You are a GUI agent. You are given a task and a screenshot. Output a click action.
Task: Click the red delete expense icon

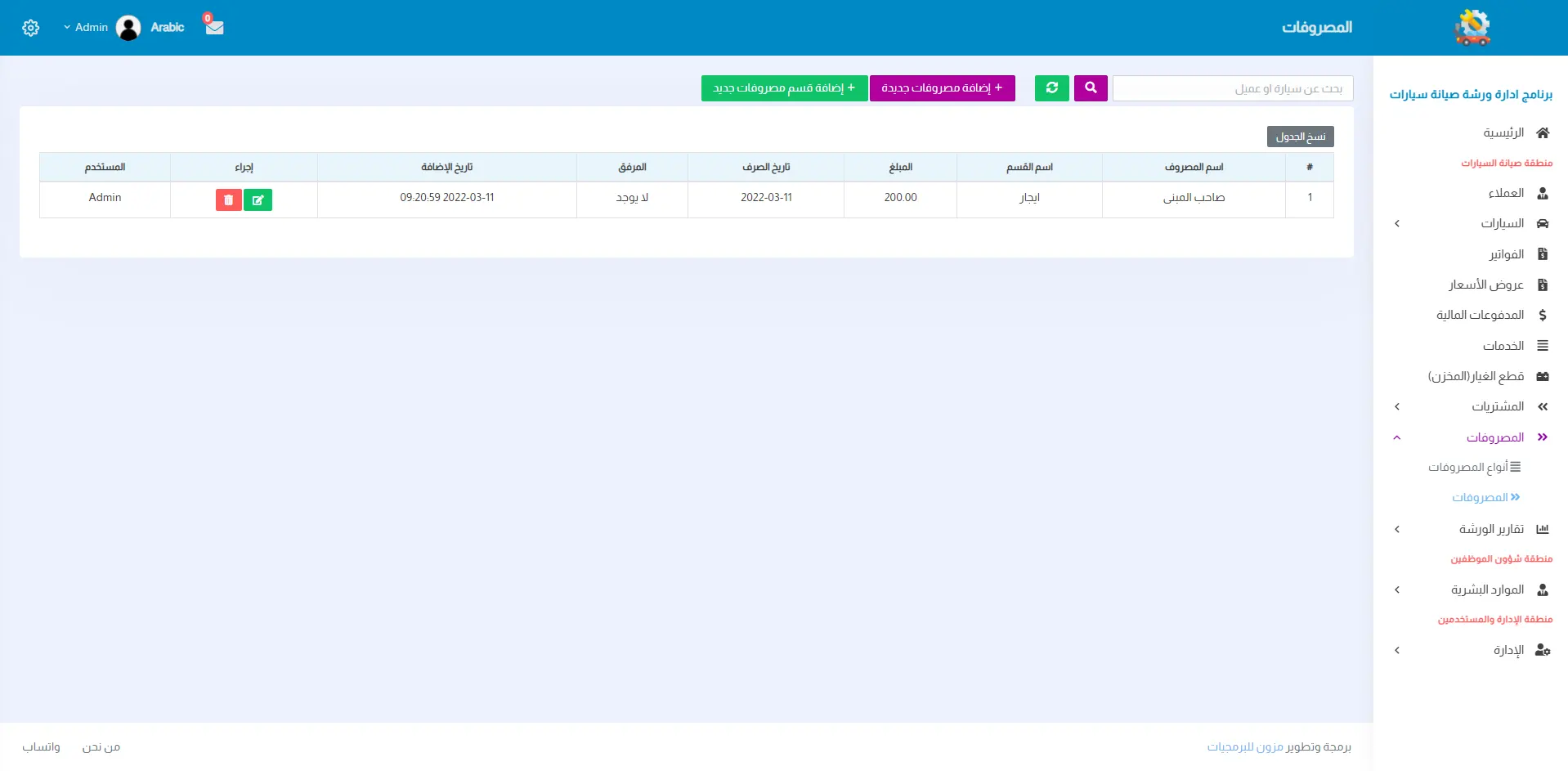[228, 199]
